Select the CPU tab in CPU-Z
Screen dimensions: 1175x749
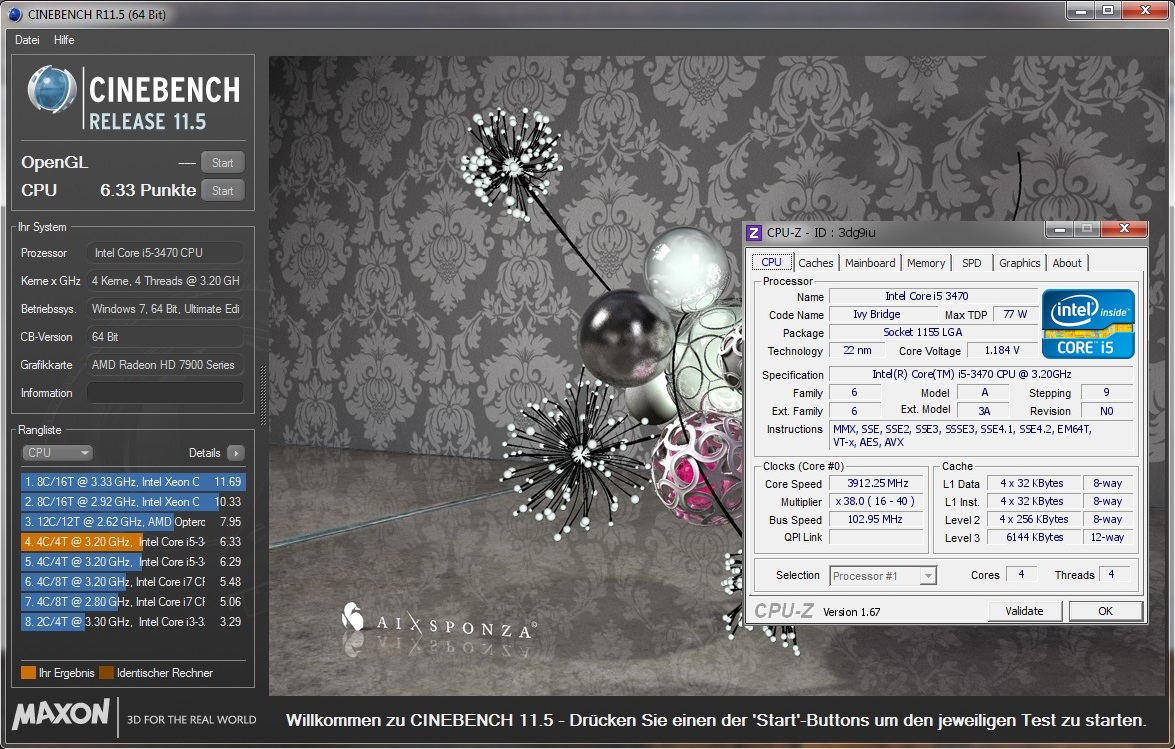(771, 262)
